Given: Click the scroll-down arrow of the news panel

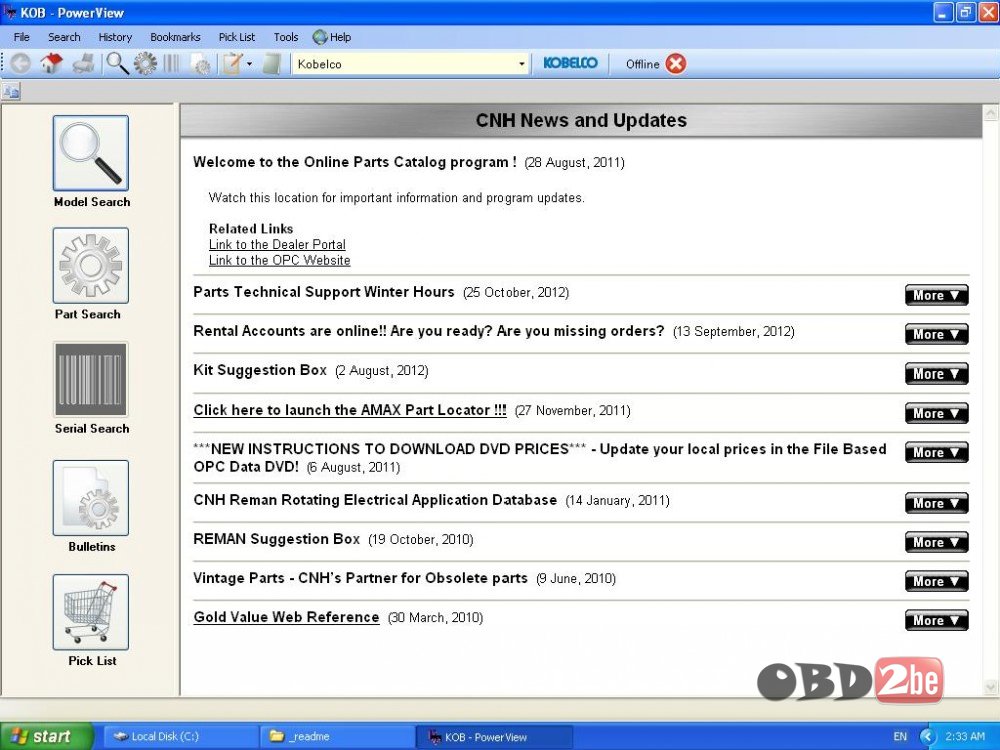Looking at the screenshot, I should tap(990, 687).
